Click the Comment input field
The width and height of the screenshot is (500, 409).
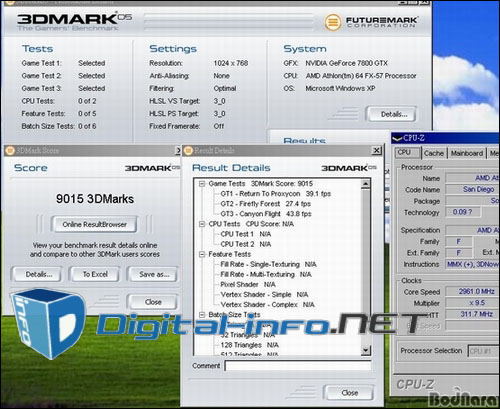(x=298, y=366)
